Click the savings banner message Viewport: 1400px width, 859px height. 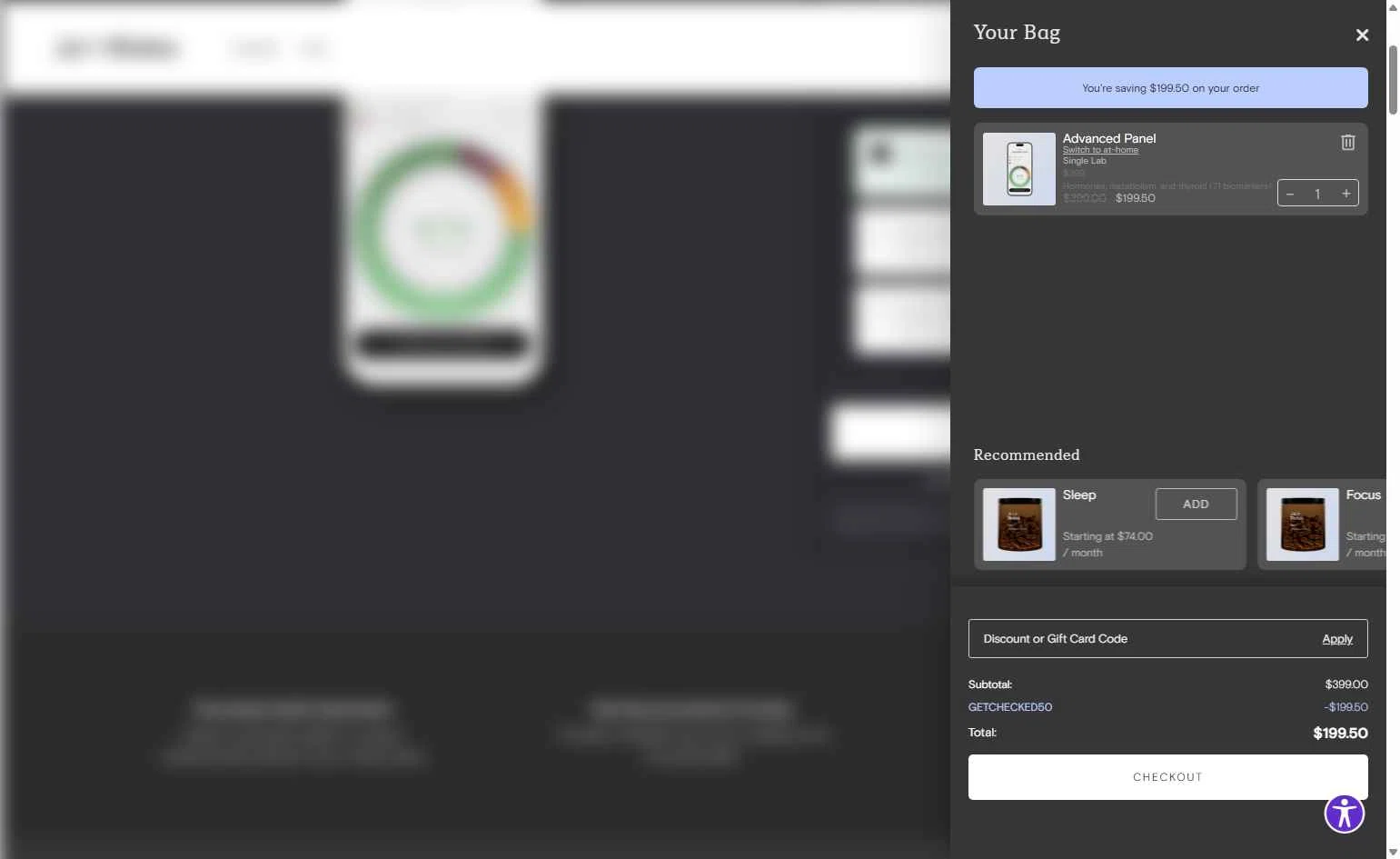pyautogui.click(x=1170, y=88)
